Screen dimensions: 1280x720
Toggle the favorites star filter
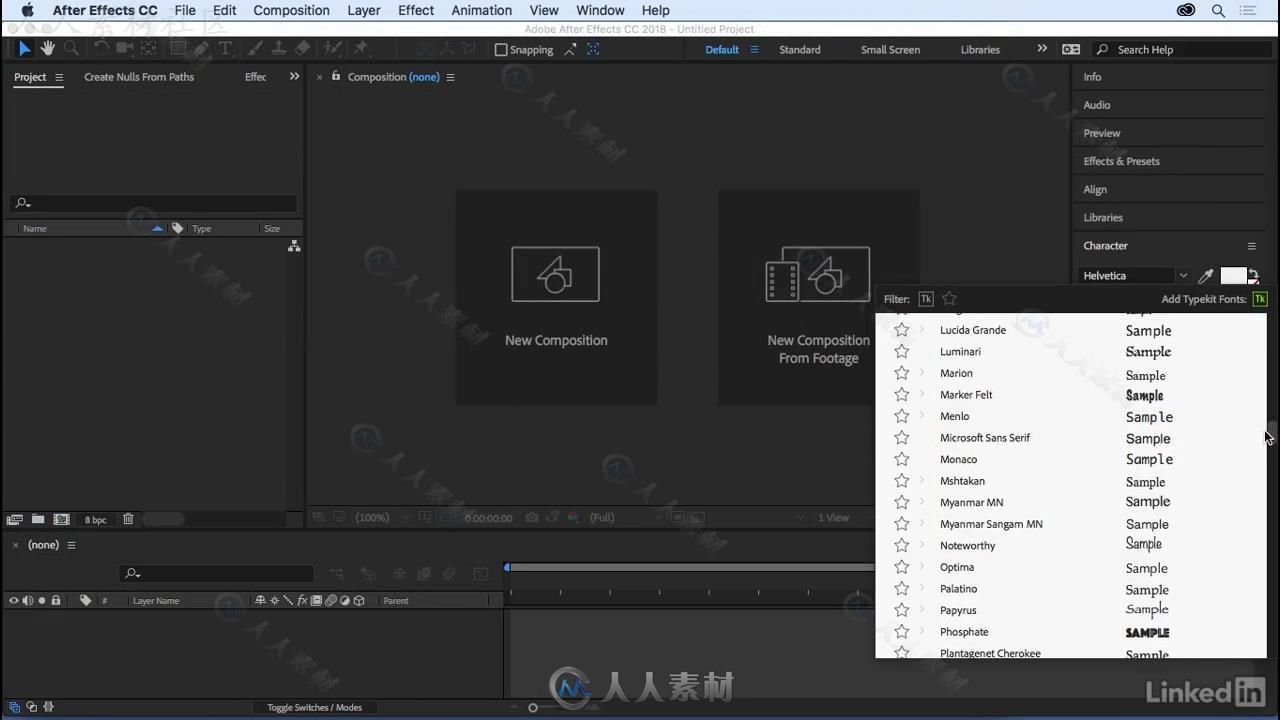coord(950,299)
